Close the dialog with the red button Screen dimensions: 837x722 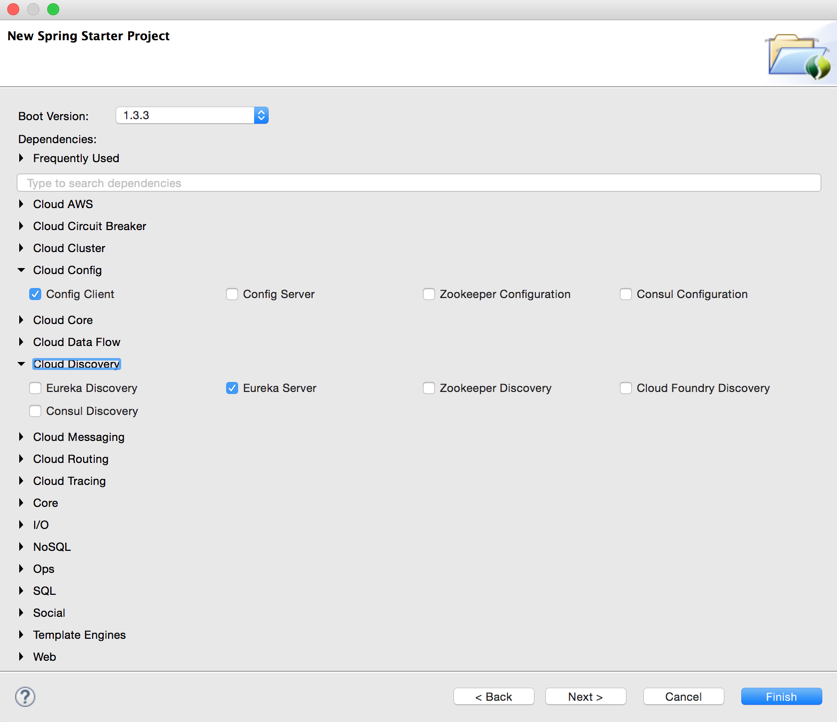(x=13, y=9)
